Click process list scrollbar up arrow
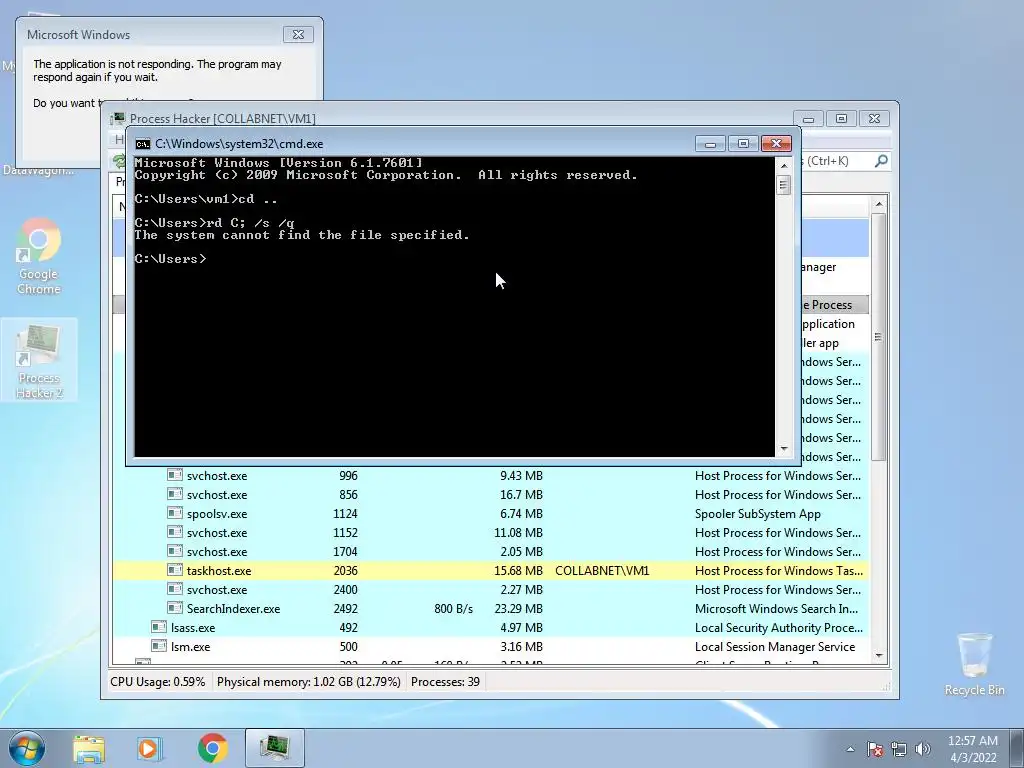 pos(878,204)
